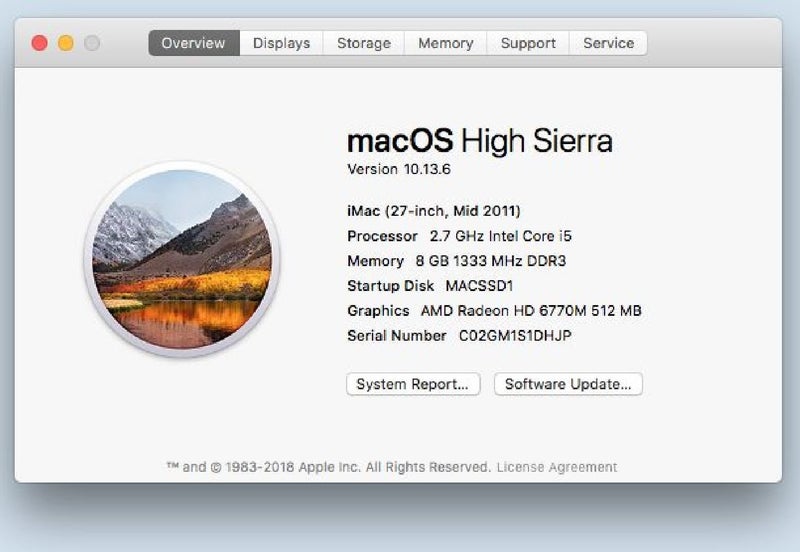The width and height of the screenshot is (800, 552).
Task: Select the Storage tab
Action: 364,43
